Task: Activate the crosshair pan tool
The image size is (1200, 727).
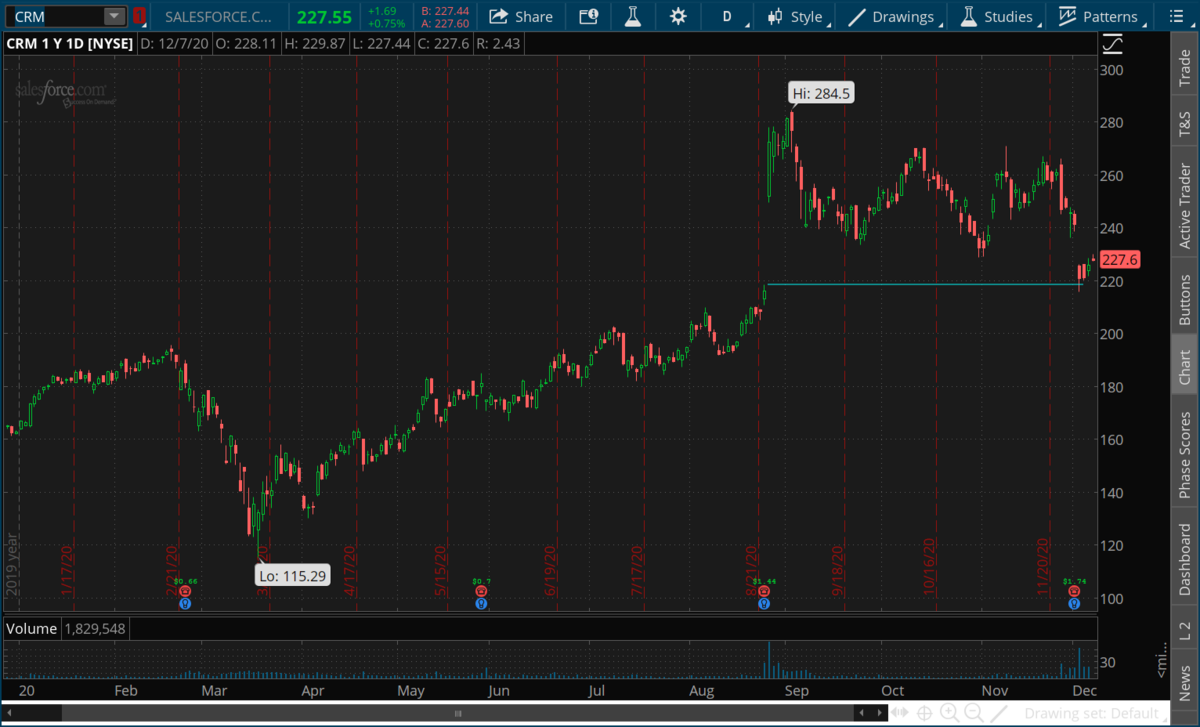Action: point(926,713)
